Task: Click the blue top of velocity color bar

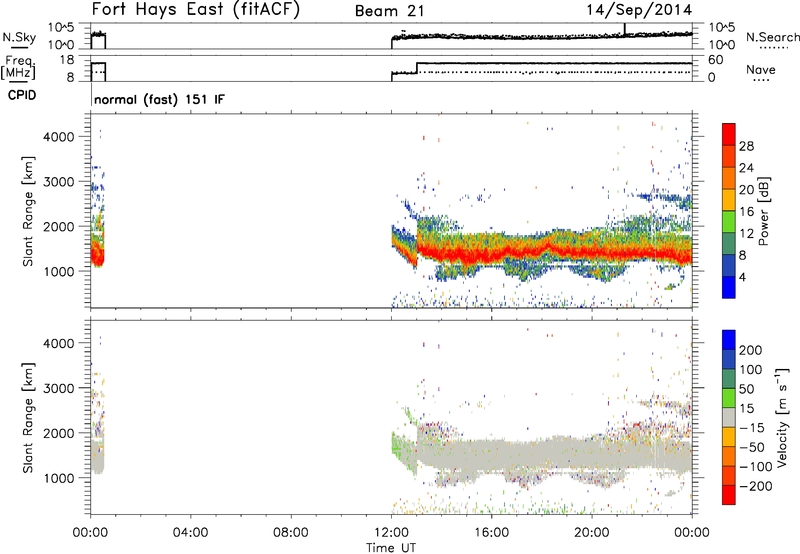Action: point(729,340)
